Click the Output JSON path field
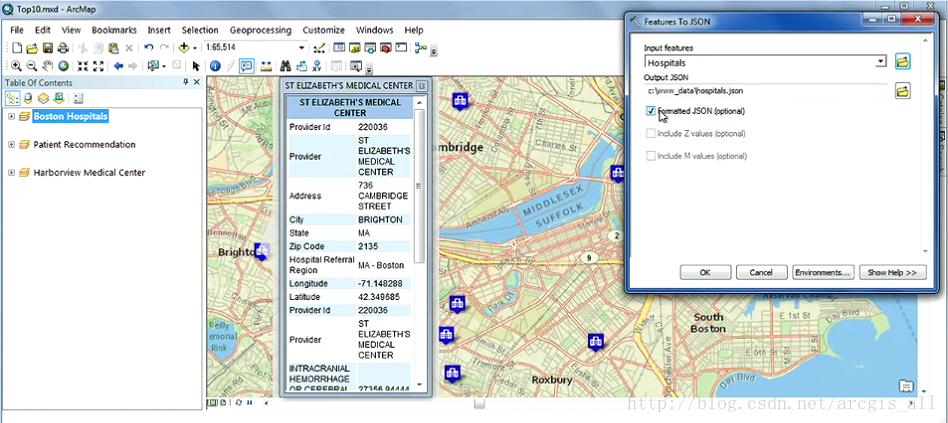 tap(766, 91)
